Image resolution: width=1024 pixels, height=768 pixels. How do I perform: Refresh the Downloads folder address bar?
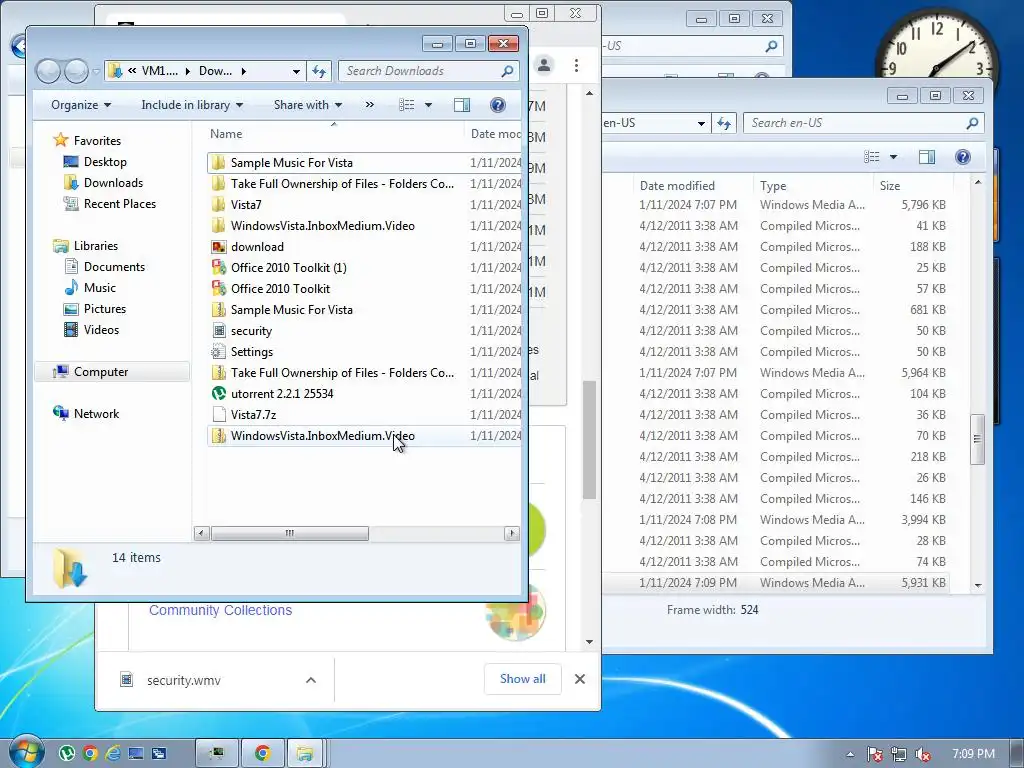pos(319,71)
